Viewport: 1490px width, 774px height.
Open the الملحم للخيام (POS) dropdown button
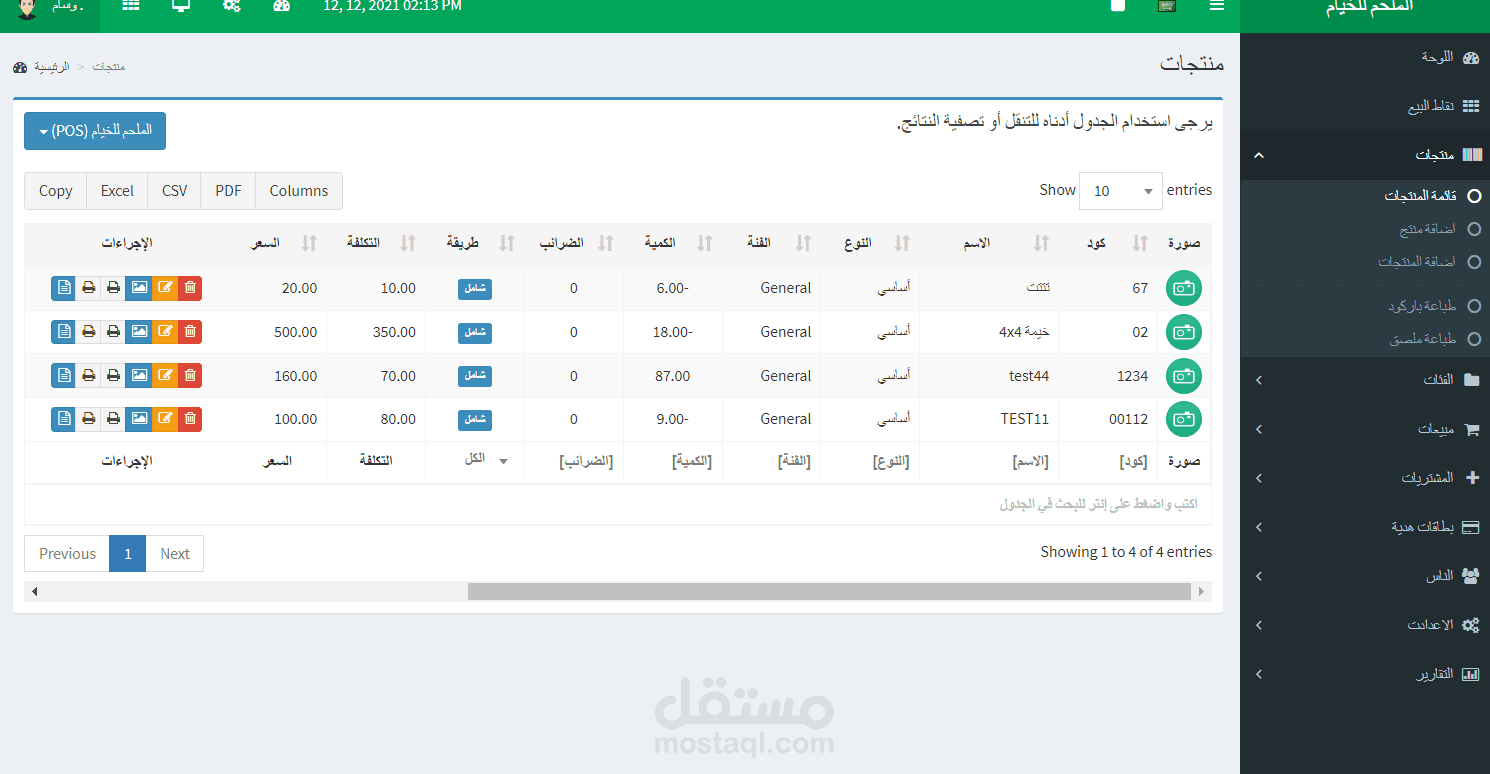click(95, 131)
